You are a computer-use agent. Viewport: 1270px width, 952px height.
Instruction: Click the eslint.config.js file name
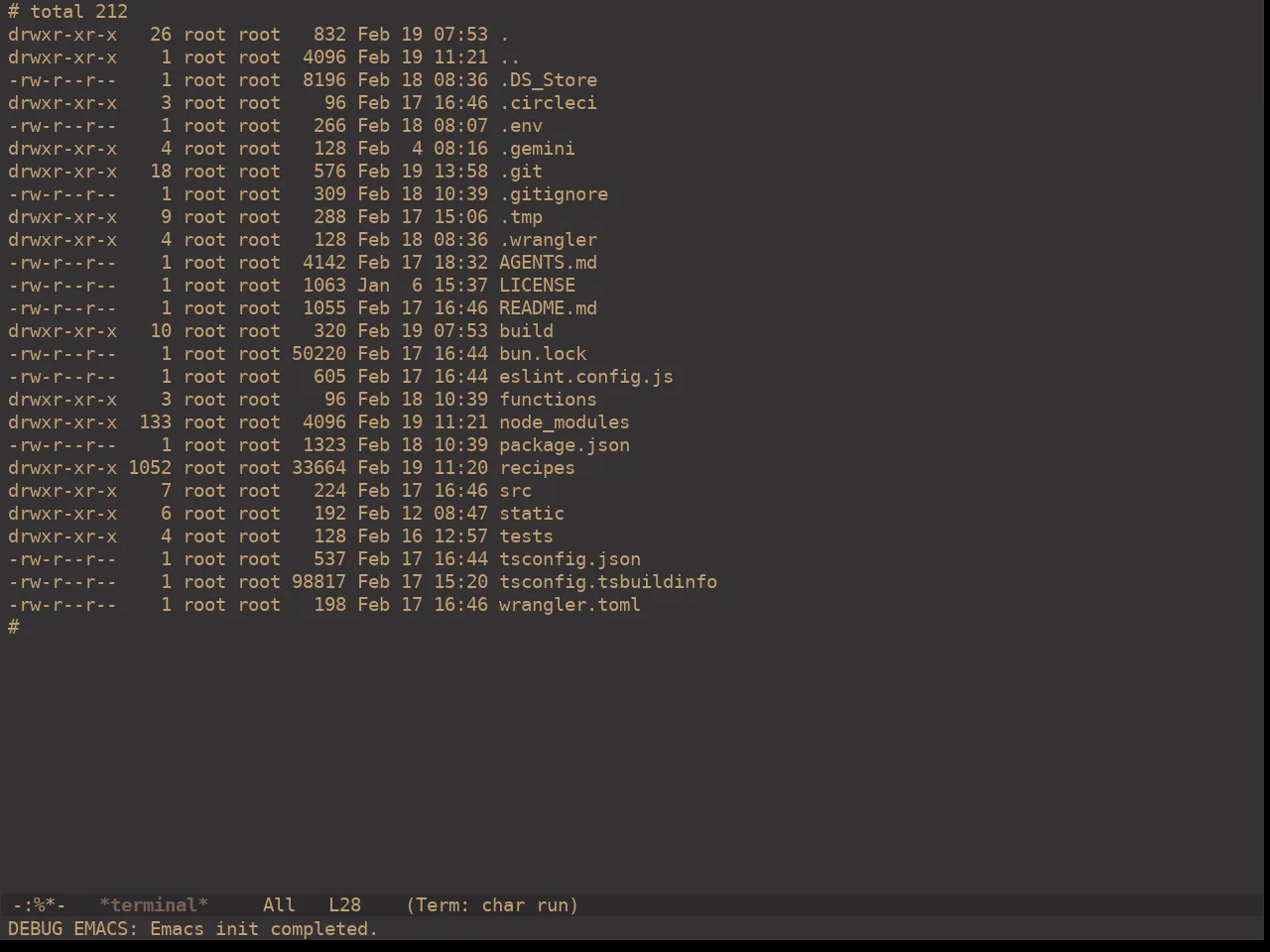click(586, 377)
